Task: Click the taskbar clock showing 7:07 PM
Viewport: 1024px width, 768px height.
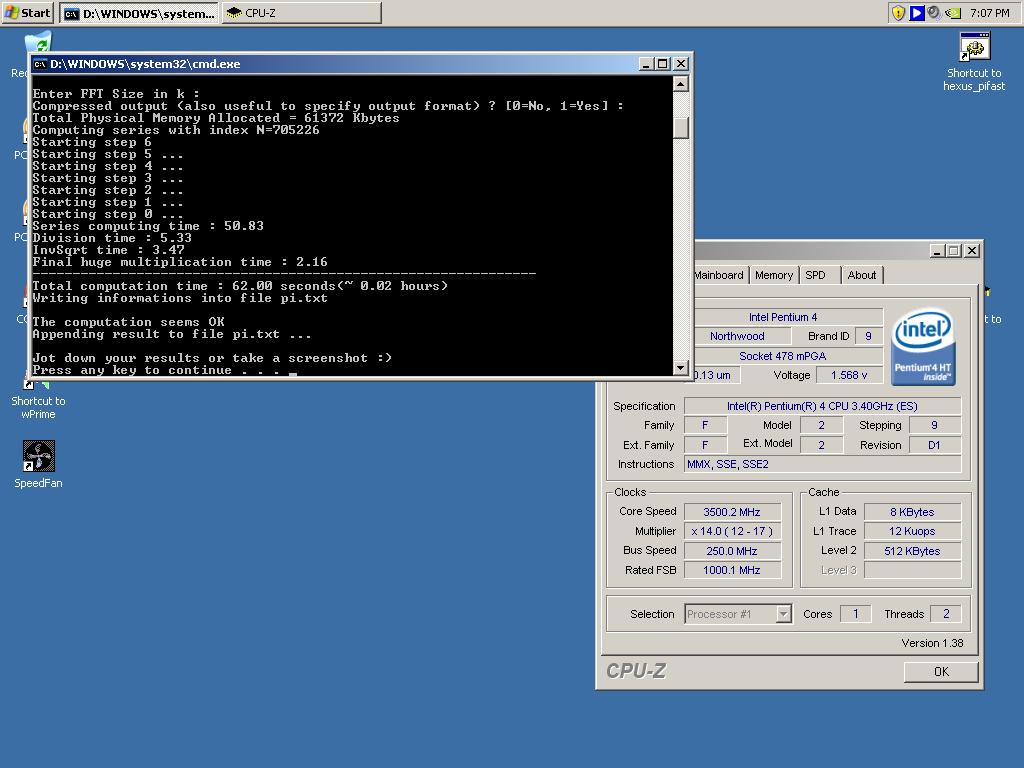Action: (x=989, y=13)
